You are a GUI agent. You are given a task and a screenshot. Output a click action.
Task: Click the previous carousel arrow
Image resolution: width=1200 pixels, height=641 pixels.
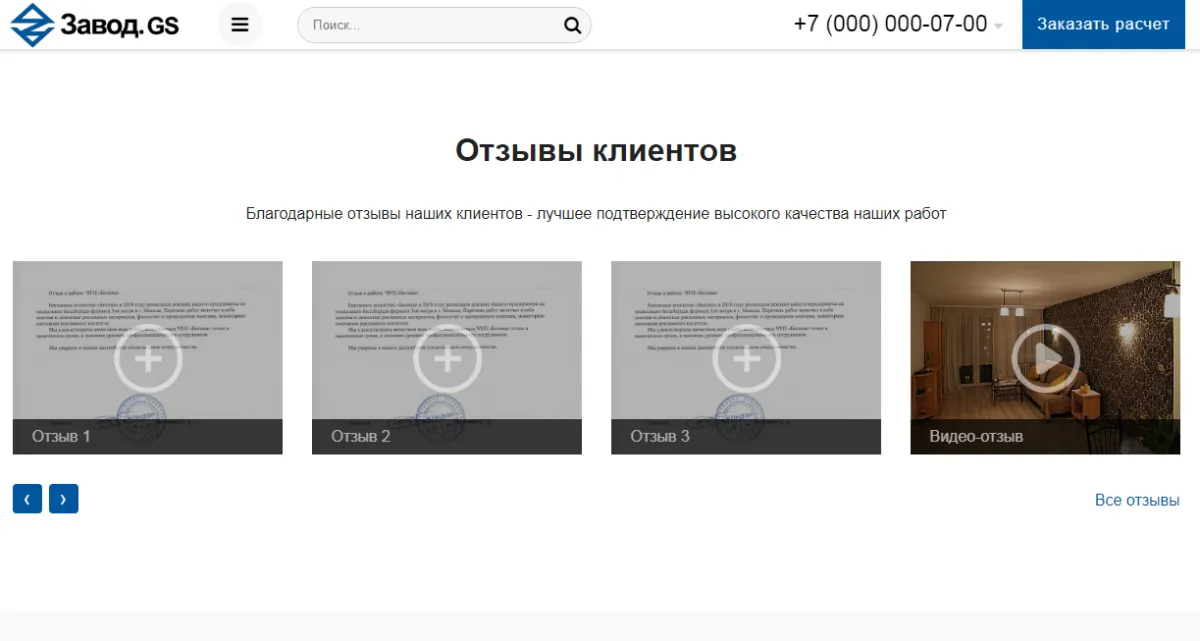coord(25,498)
